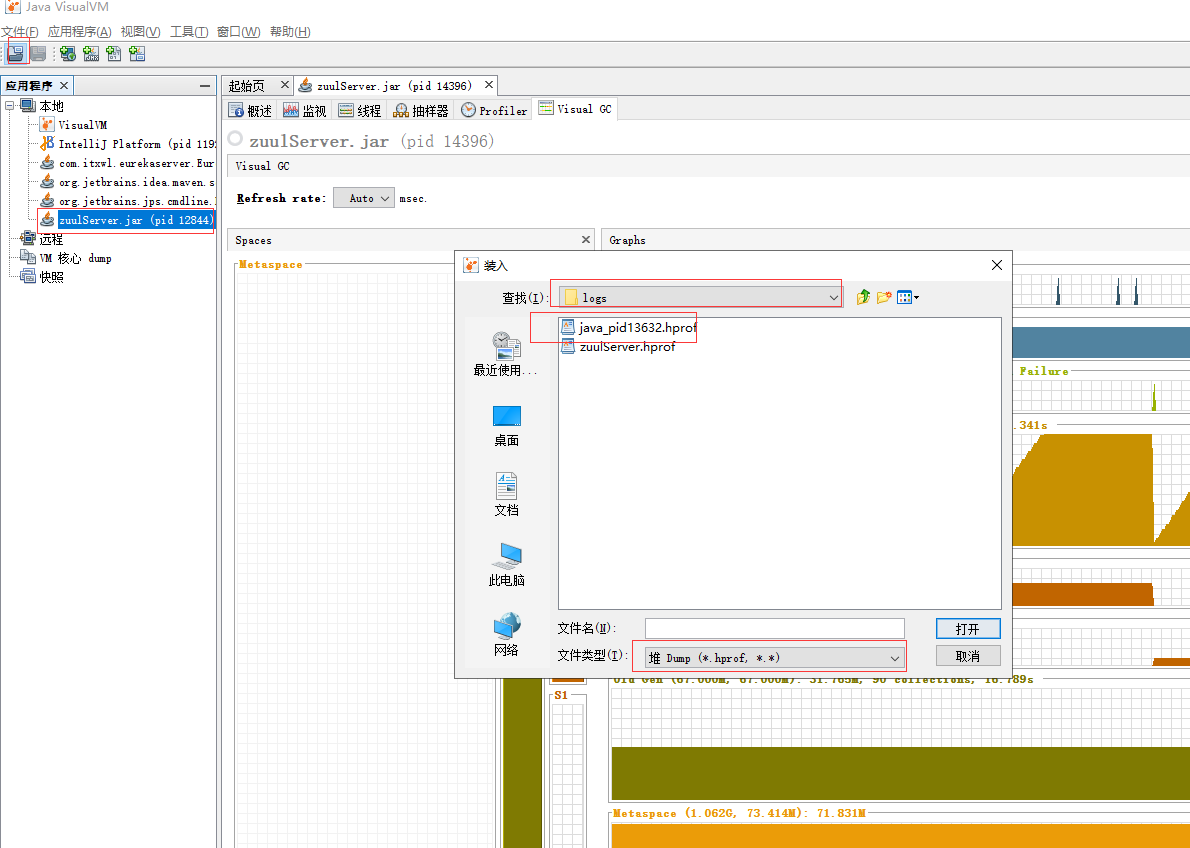The height and width of the screenshot is (848, 1190).
Task: Add a remote host via toolbar icon
Action: [67, 53]
